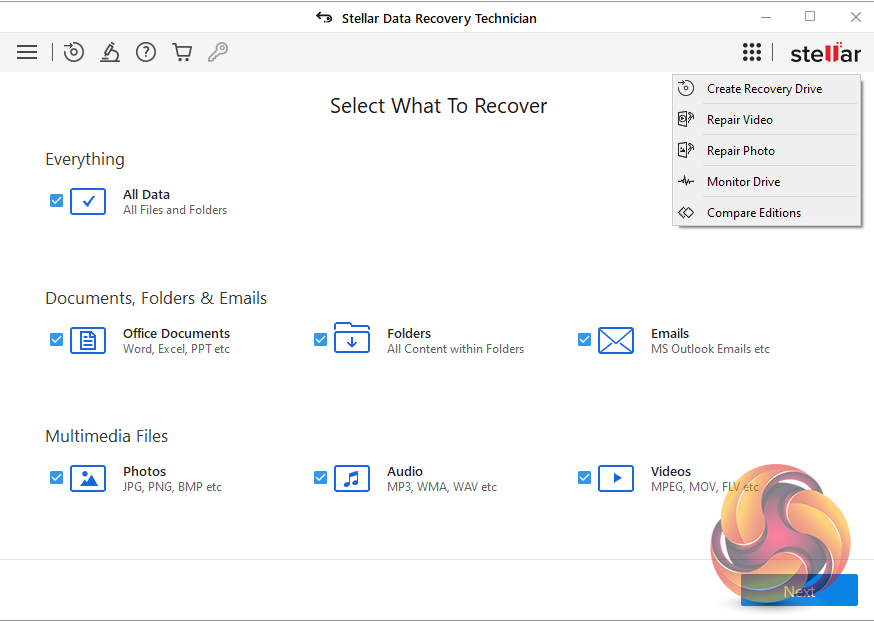Select Create Recovery Drive menu item
Viewport: 874px width, 621px height.
click(764, 89)
